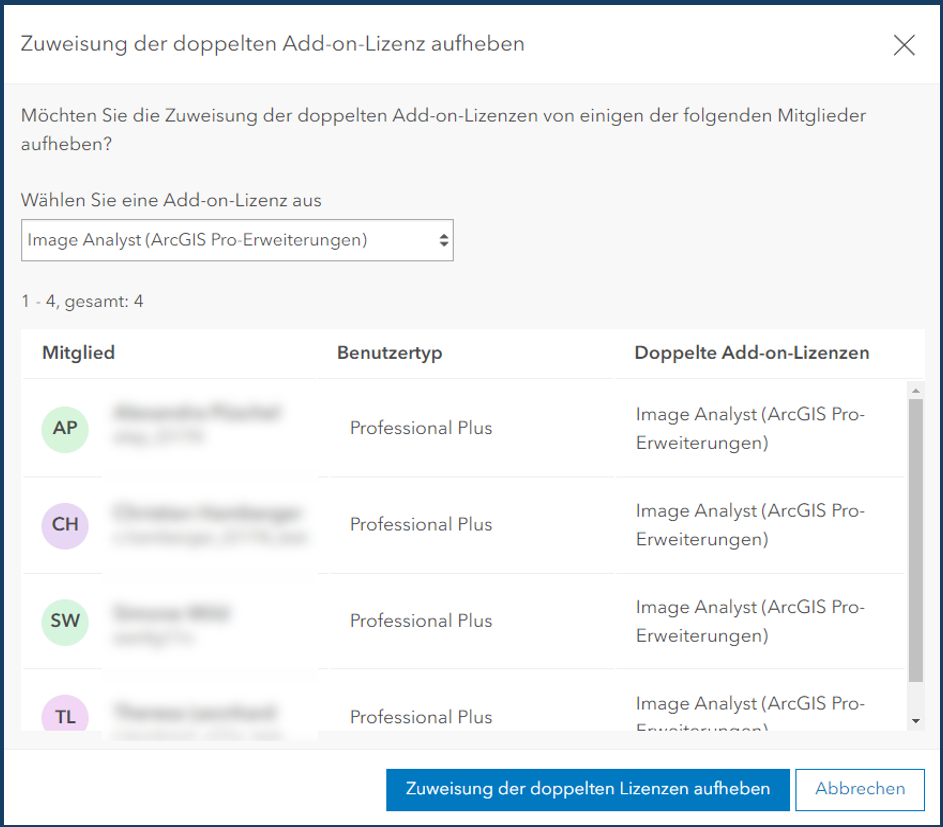Click the blurred name beside the AP avatar
The height and width of the screenshot is (827, 943).
click(x=197, y=413)
